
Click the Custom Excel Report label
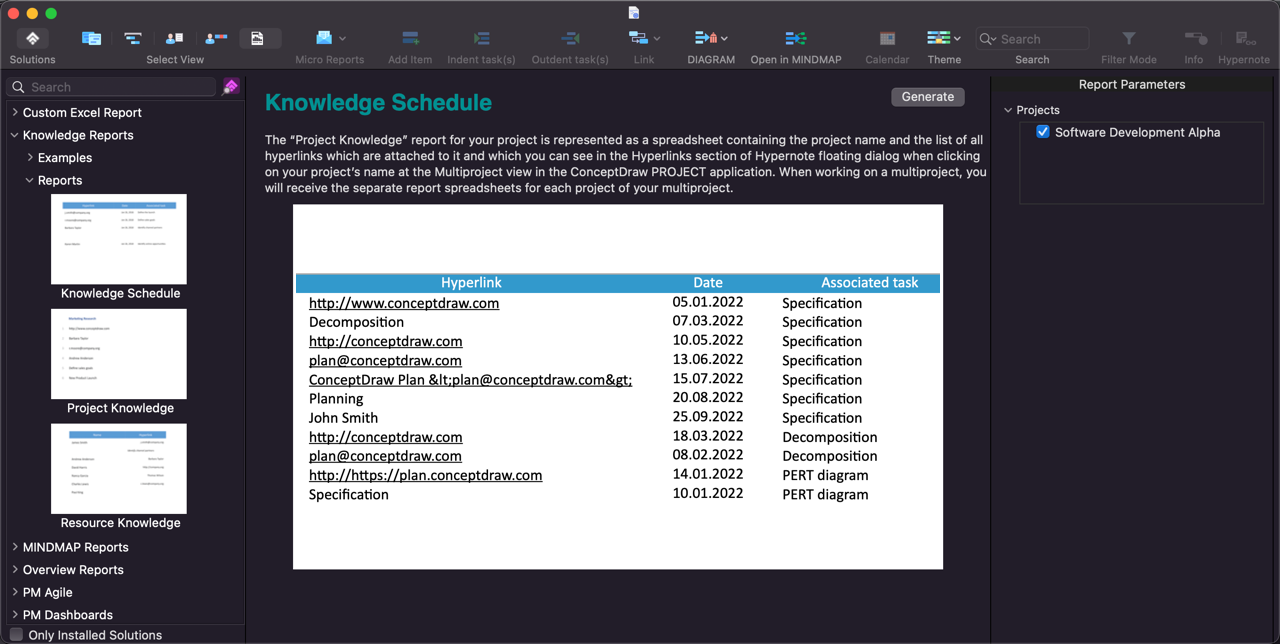tap(82, 112)
